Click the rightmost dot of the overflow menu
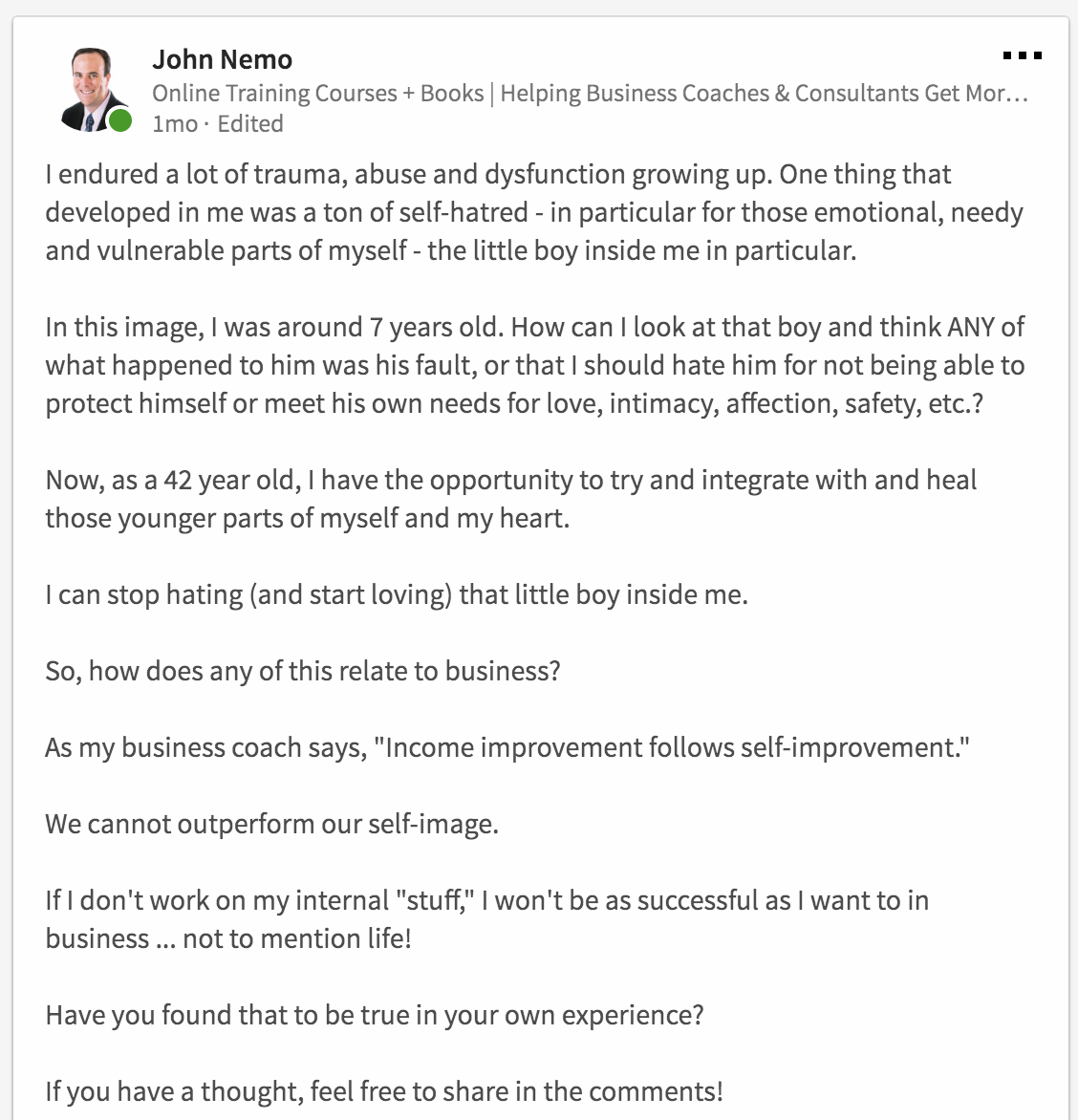The width and height of the screenshot is (1078, 1120). point(1035,55)
